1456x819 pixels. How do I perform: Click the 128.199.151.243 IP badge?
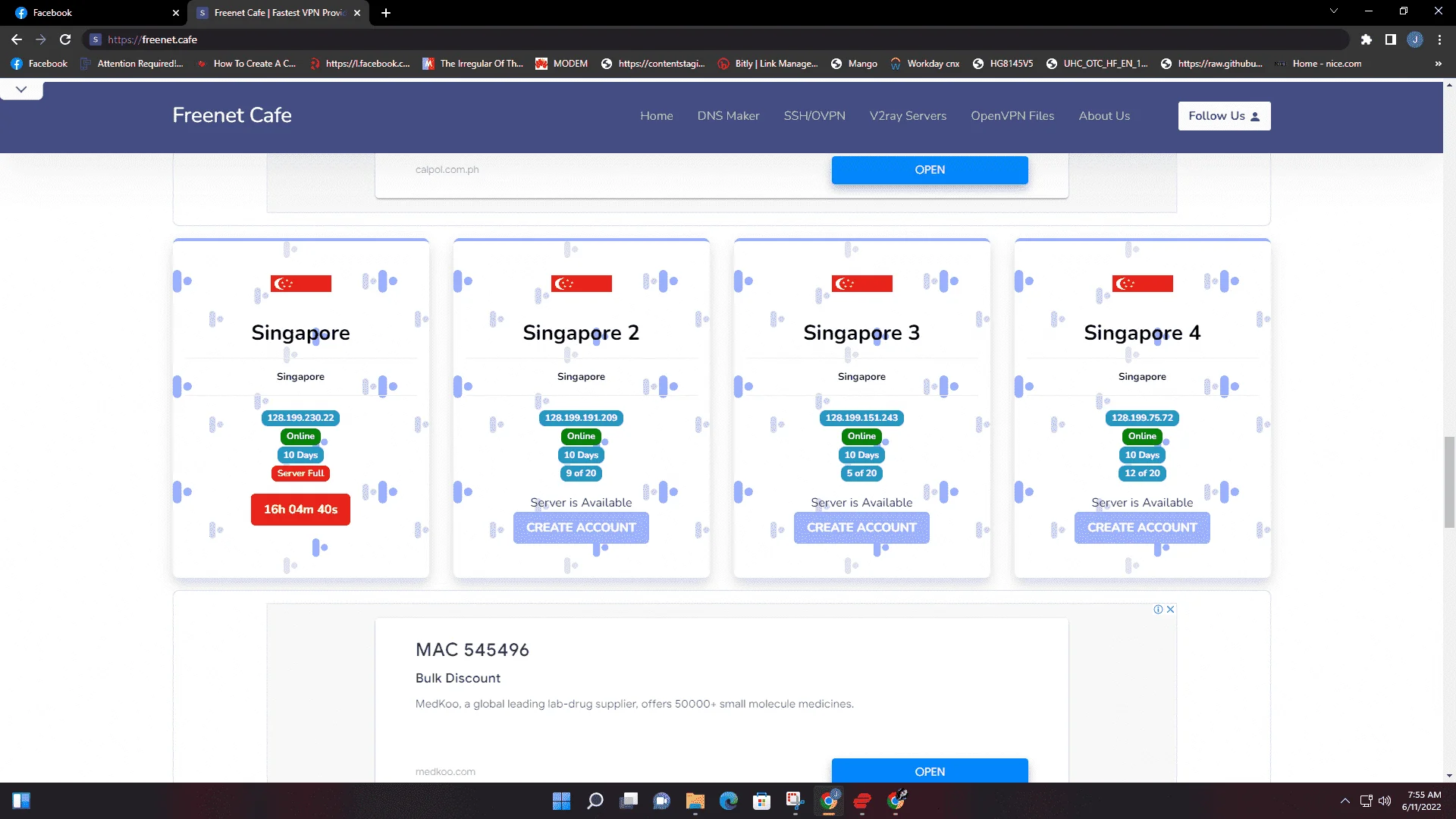(861, 418)
